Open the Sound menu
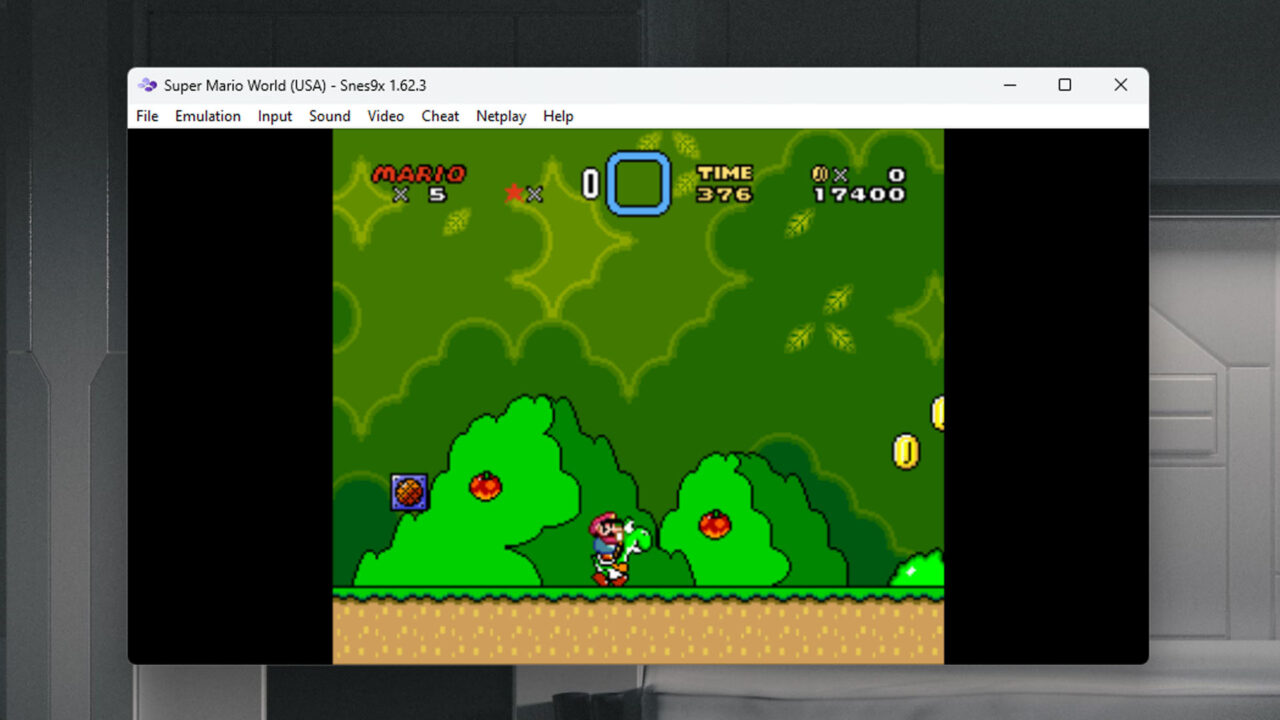The height and width of the screenshot is (720, 1280). coord(329,116)
